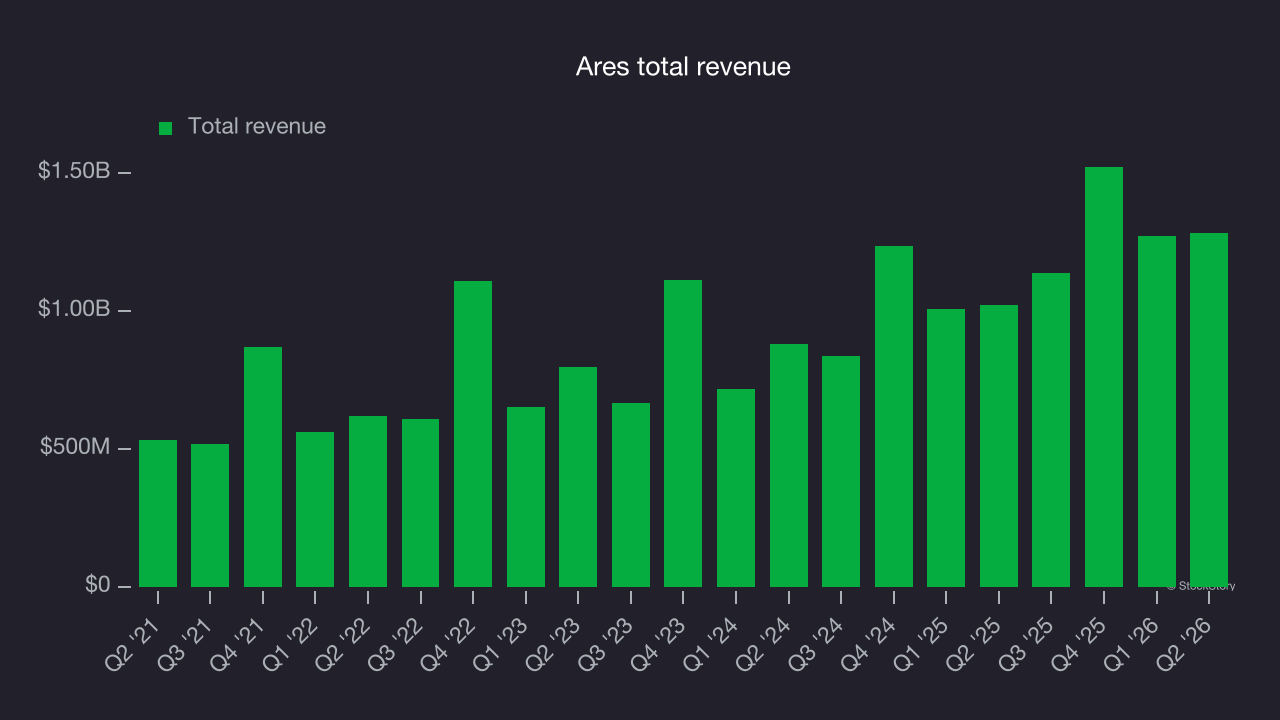This screenshot has height=720, width=1280.
Task: Select the Q2 '25 revenue bar
Action: 999,446
